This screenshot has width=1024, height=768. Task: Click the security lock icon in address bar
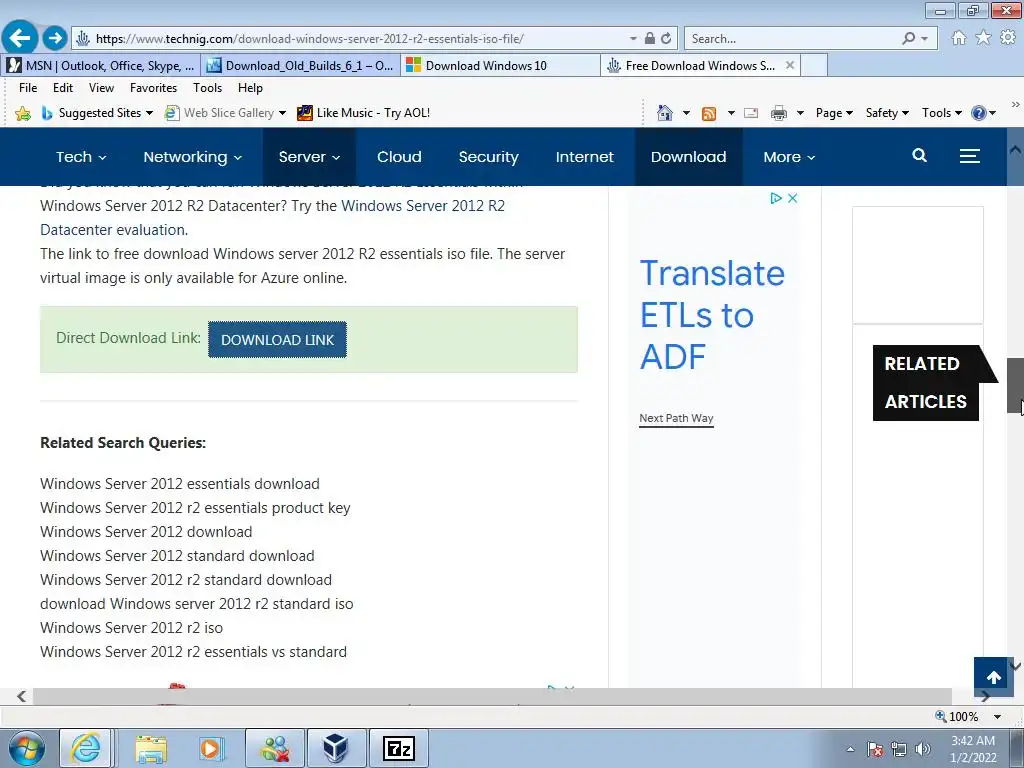click(x=650, y=39)
